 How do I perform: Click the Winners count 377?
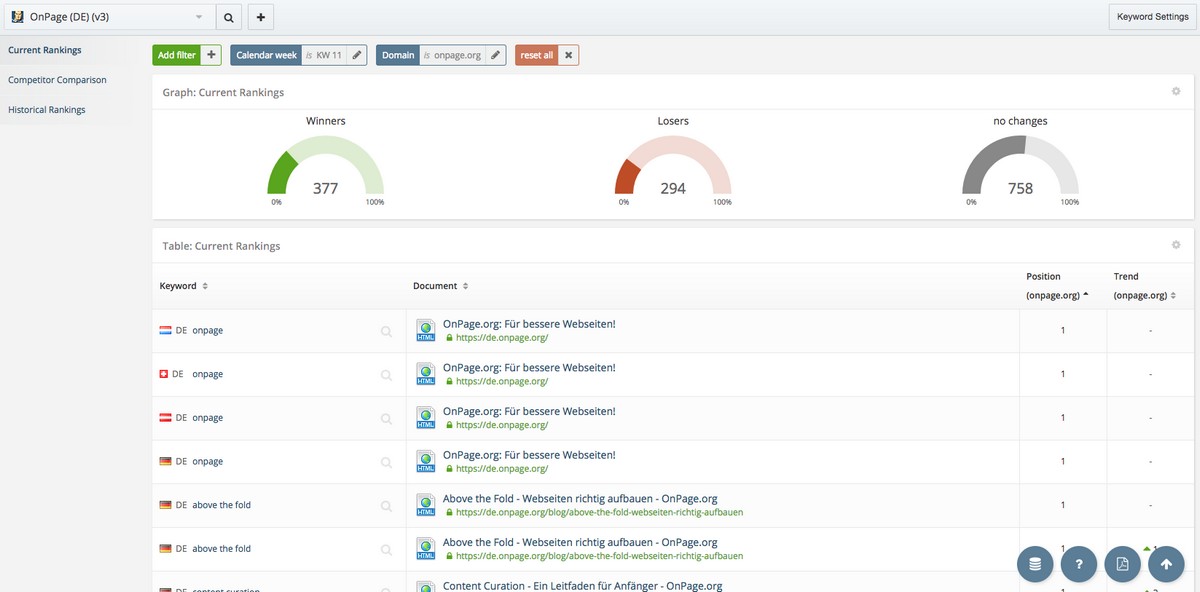pyautogui.click(x=326, y=188)
